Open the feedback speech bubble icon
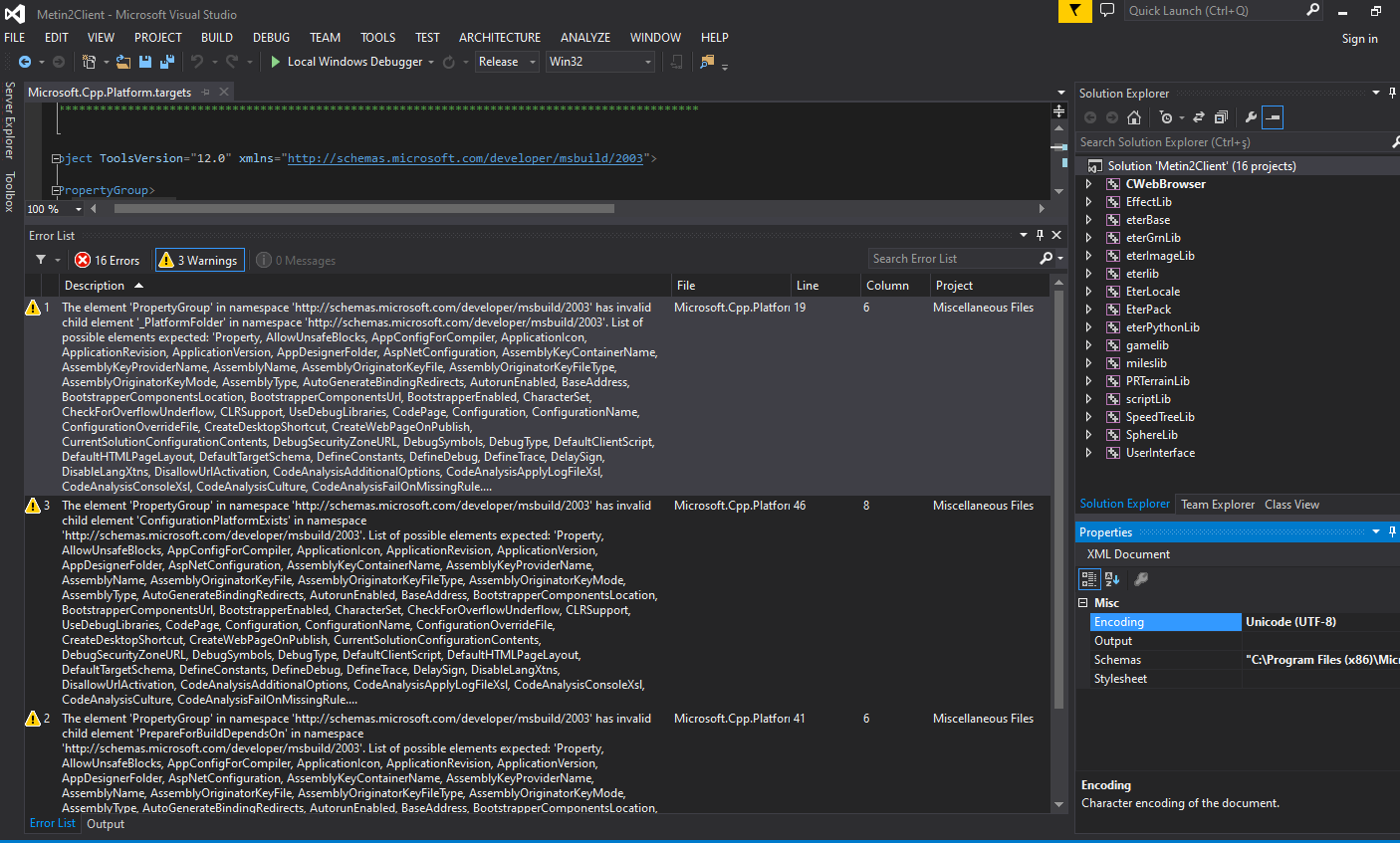This screenshot has height=843, width=1400. 1107,11
